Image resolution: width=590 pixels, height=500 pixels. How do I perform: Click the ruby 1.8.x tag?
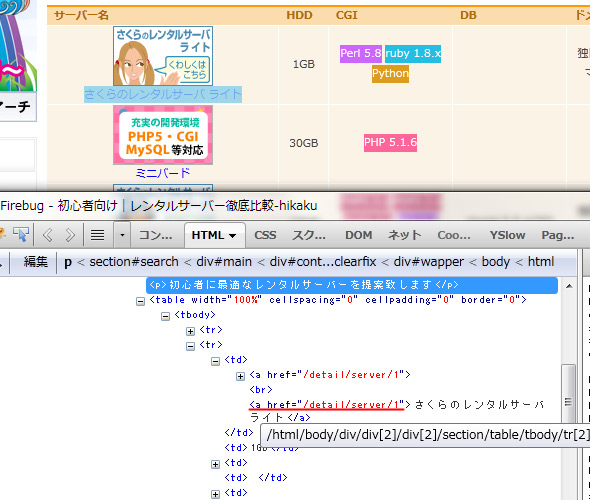click(413, 53)
